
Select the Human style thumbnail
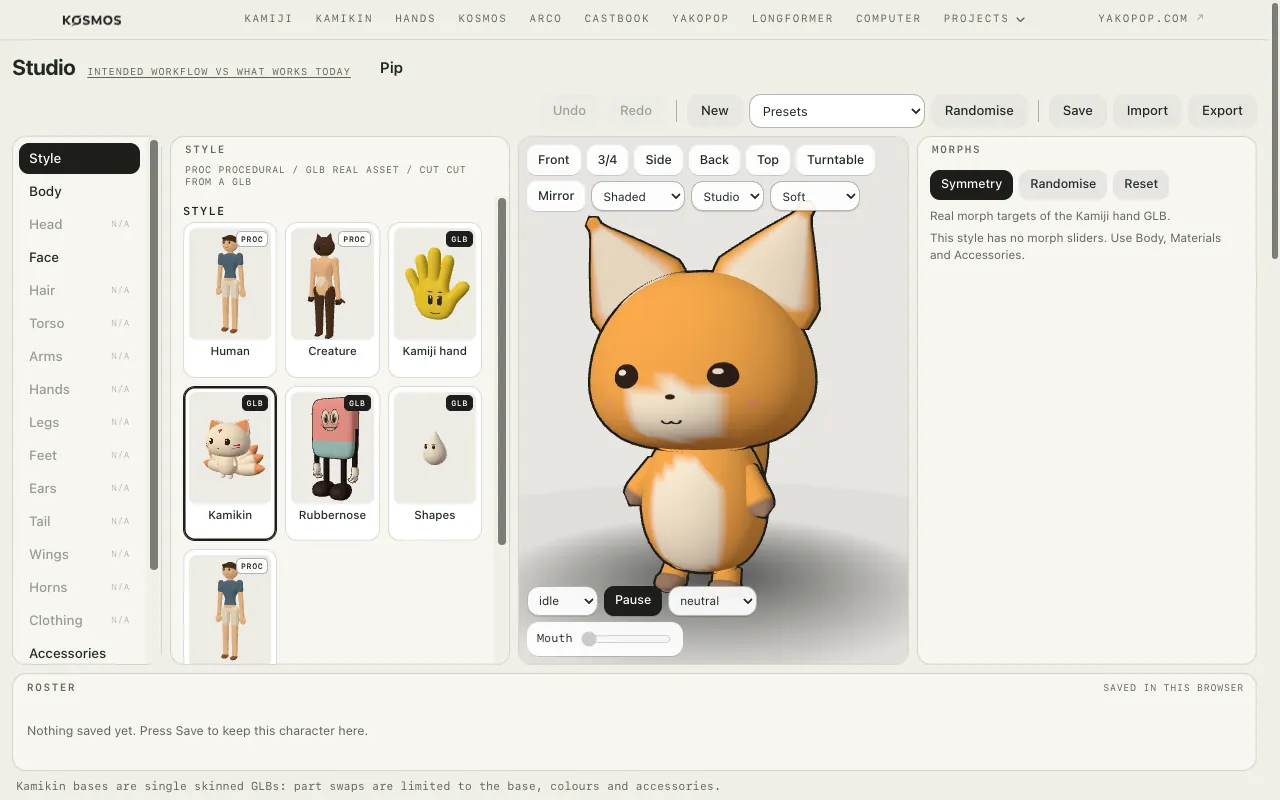click(230, 299)
